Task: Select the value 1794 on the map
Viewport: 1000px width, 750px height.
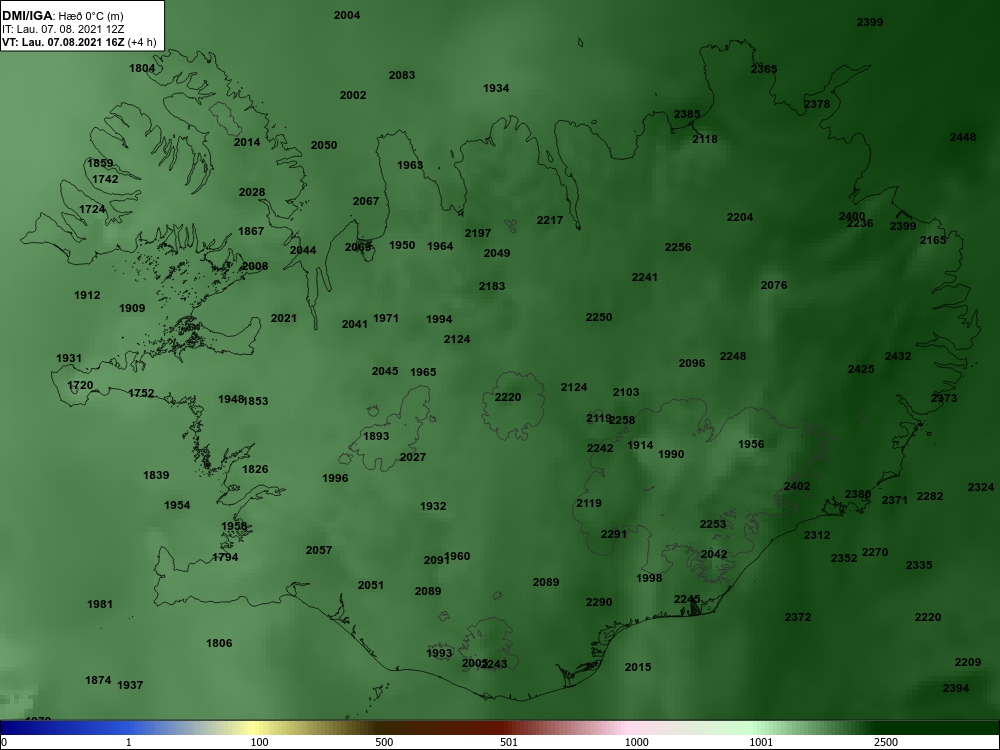Action: click(225, 557)
